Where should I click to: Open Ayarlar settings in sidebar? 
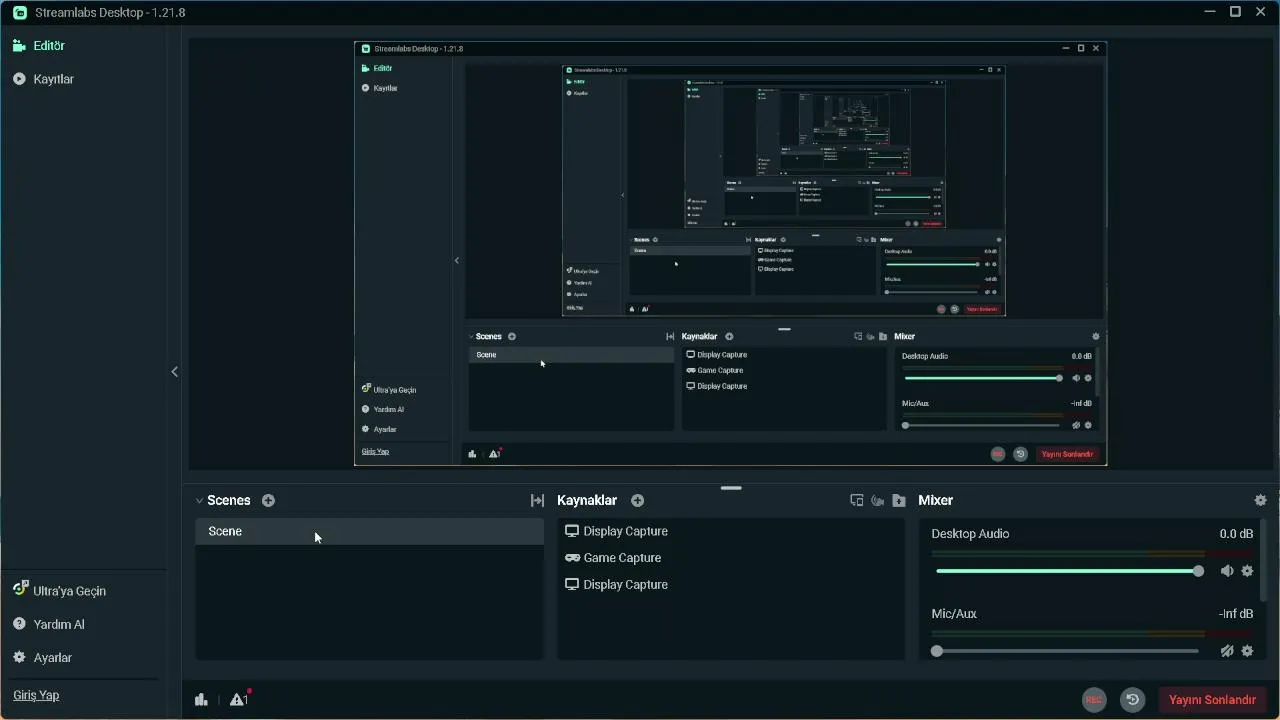42,657
